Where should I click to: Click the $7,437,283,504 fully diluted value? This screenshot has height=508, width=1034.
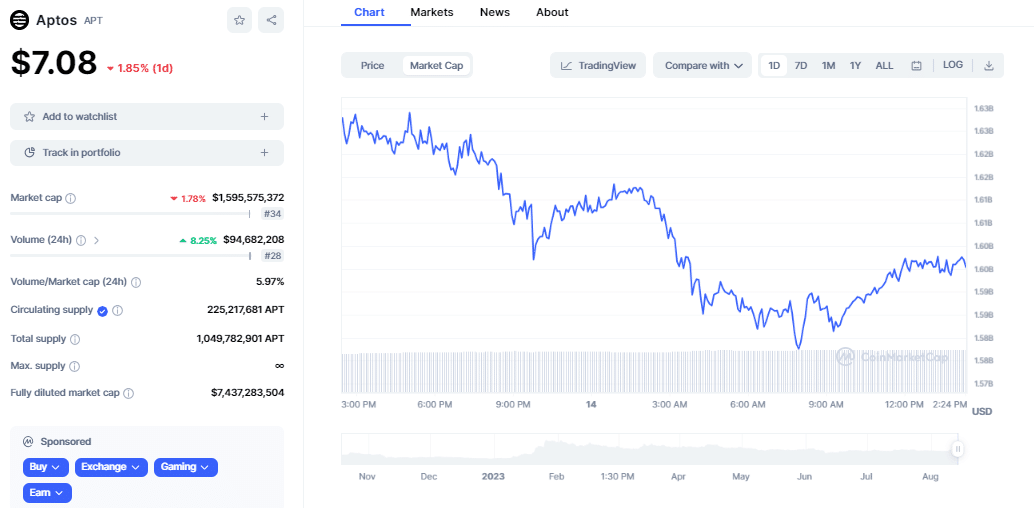[248, 393]
